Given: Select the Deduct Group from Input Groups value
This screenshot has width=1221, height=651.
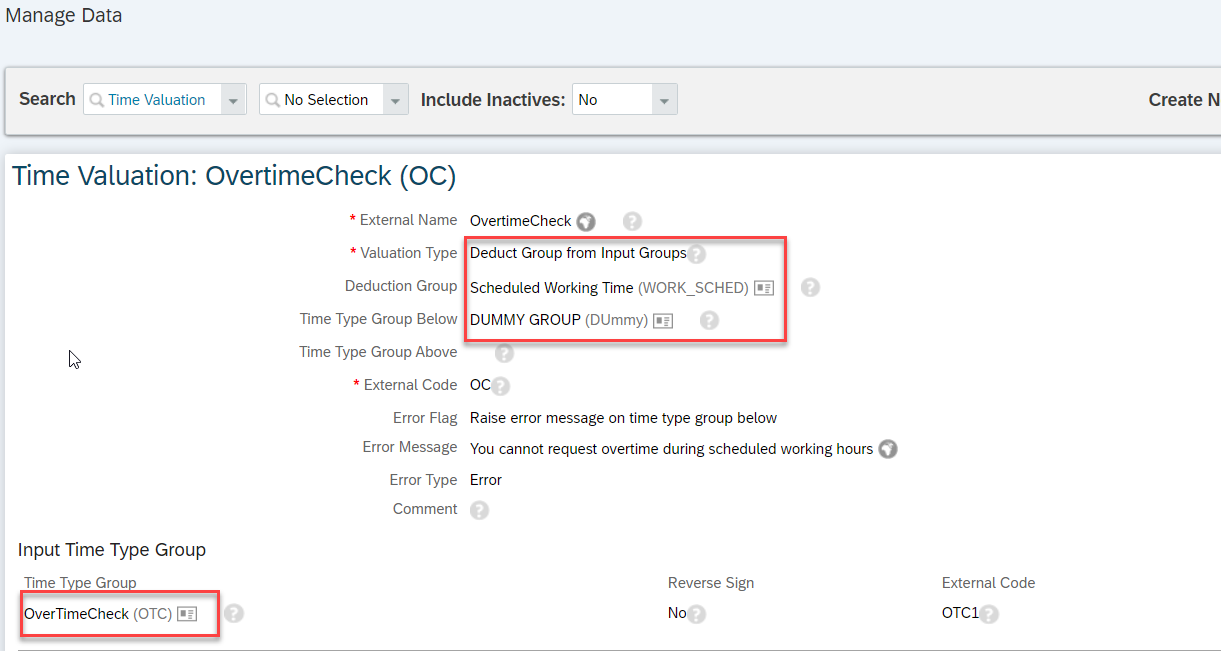Looking at the screenshot, I should [578, 253].
